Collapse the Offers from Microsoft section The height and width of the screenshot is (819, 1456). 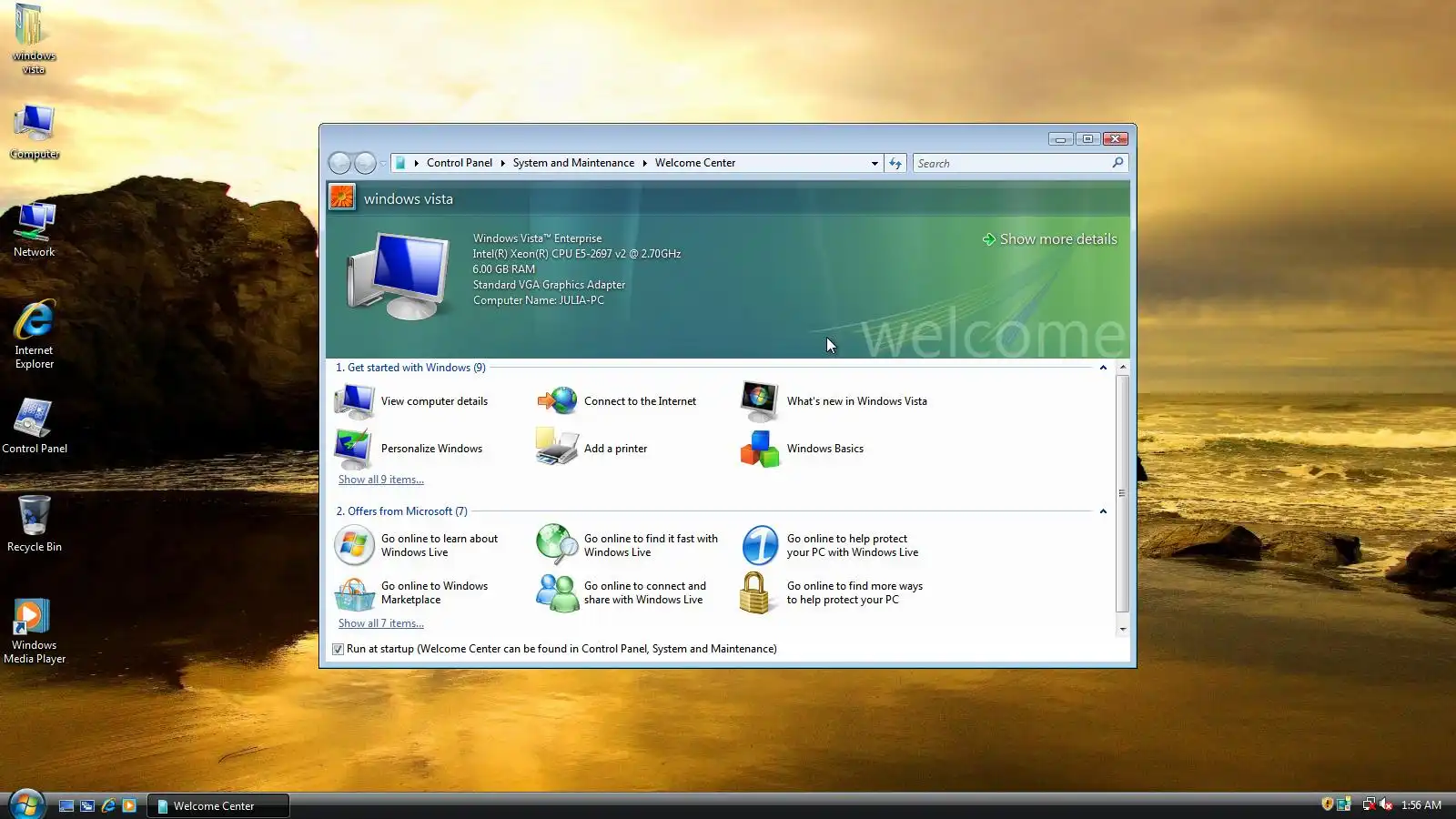1103,511
